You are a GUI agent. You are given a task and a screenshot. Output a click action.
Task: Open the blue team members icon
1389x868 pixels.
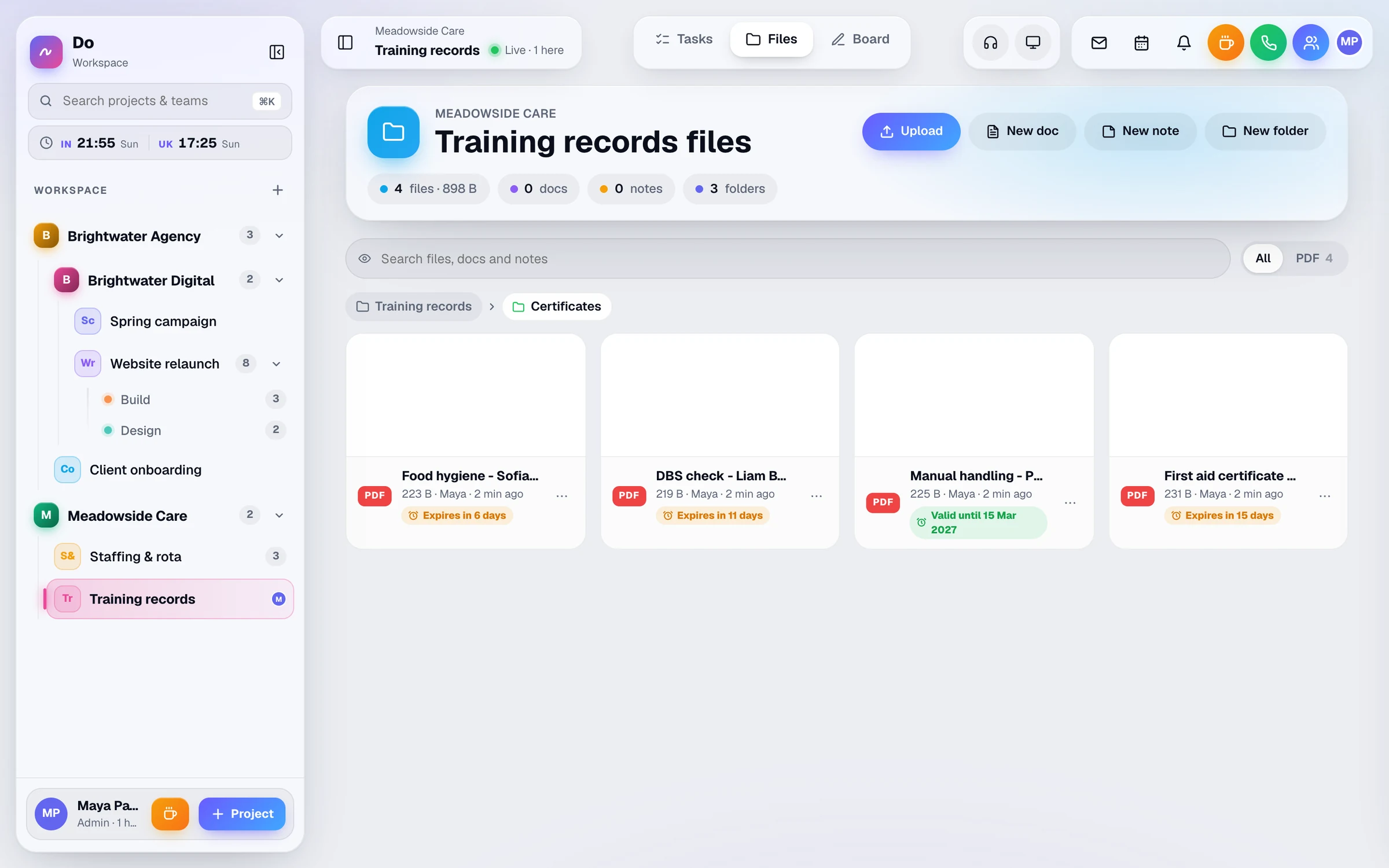click(x=1311, y=42)
